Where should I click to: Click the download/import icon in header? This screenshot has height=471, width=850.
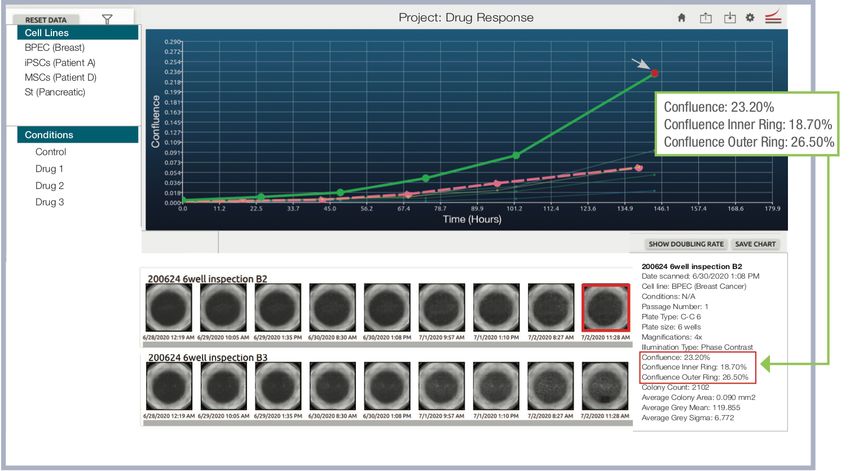(730, 18)
